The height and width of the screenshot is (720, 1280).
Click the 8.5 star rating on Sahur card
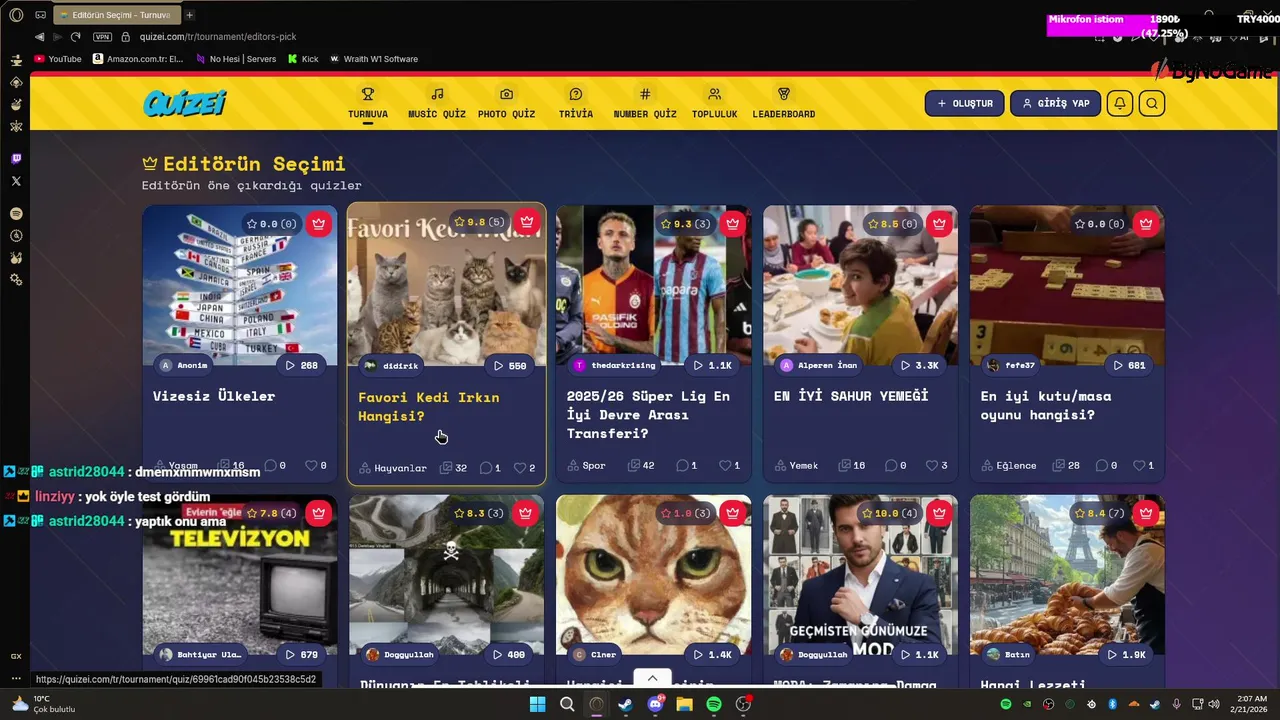(892, 224)
